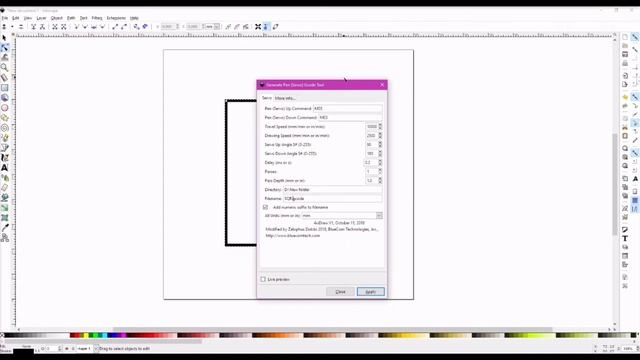Adjust the Travel Speed spinner arrows

380,127
